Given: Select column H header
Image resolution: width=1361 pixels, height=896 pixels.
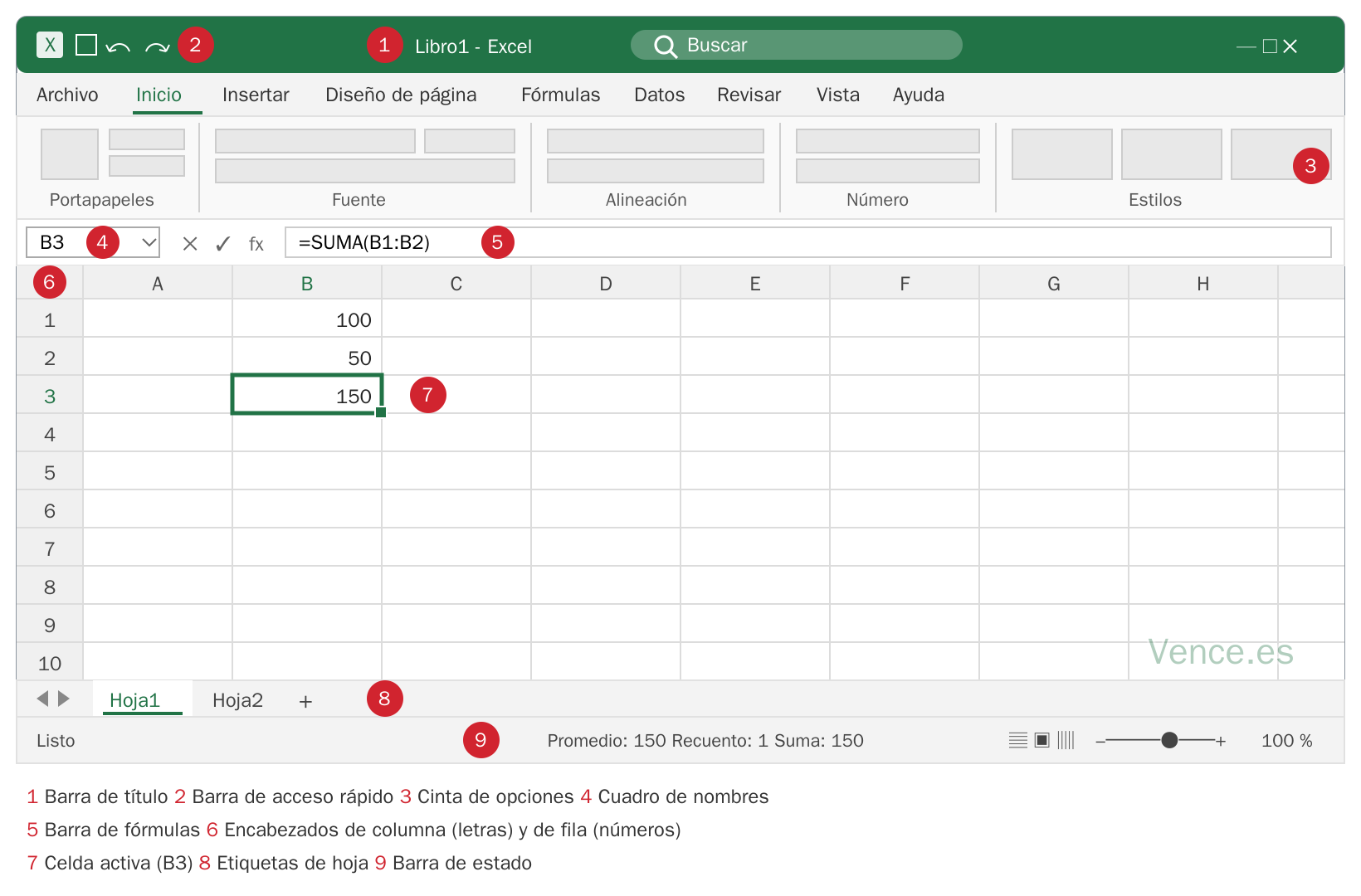Looking at the screenshot, I should click(x=1203, y=284).
